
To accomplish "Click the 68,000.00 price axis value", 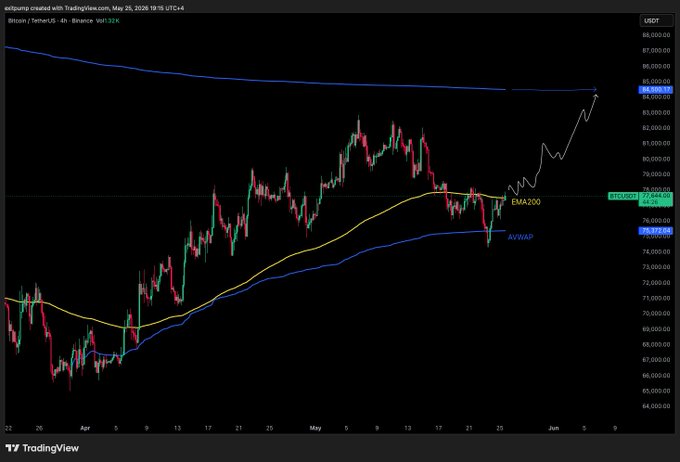I will 656,345.
